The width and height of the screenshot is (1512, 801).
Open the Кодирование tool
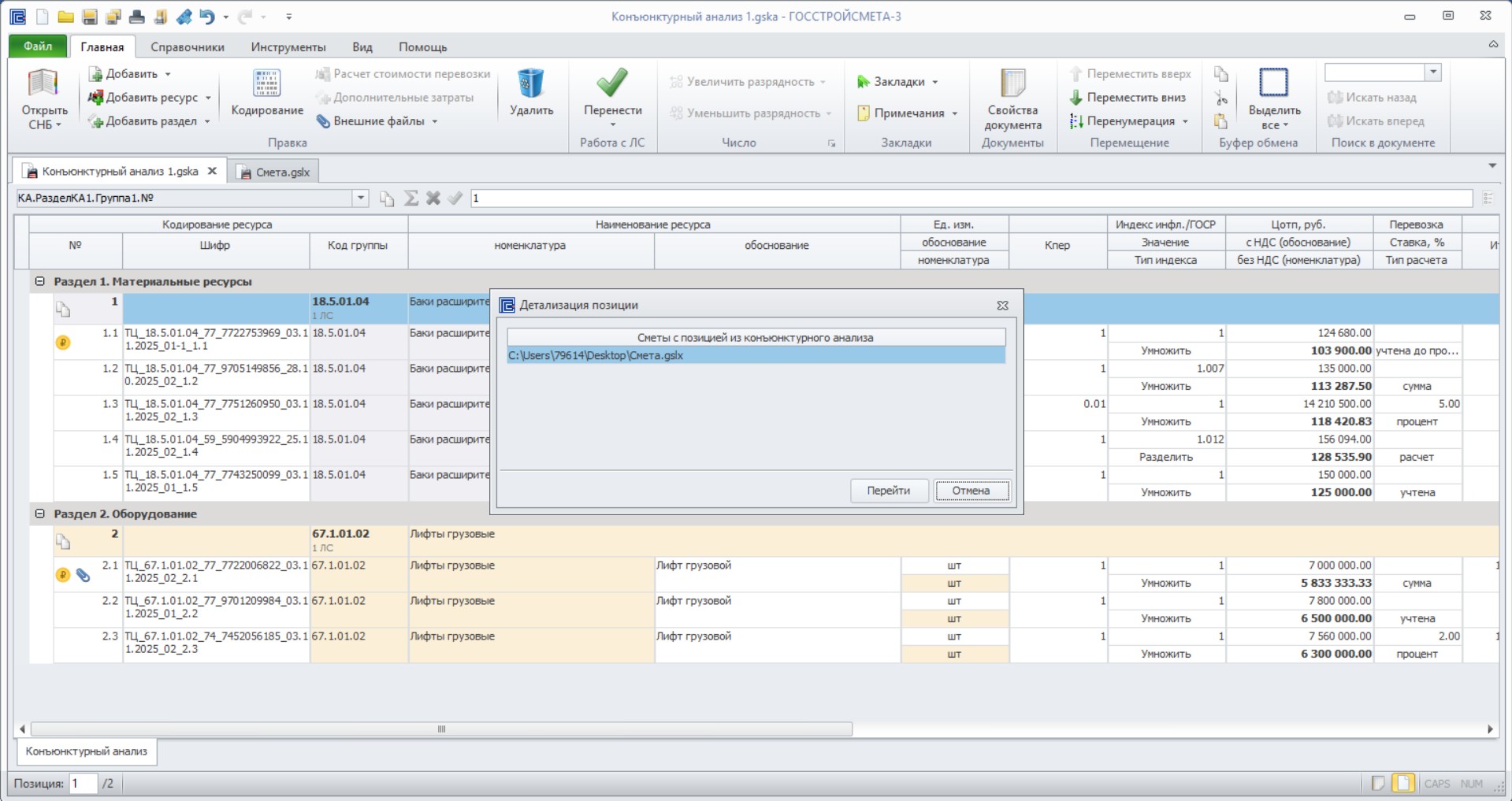267,94
